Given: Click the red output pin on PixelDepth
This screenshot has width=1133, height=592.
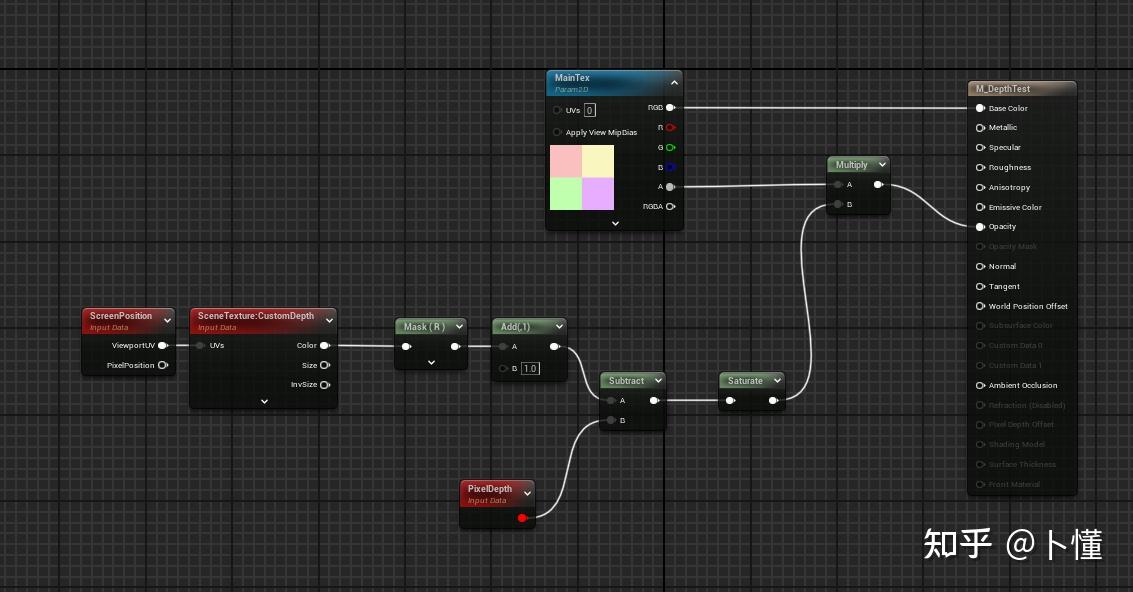Looking at the screenshot, I should click(522, 518).
